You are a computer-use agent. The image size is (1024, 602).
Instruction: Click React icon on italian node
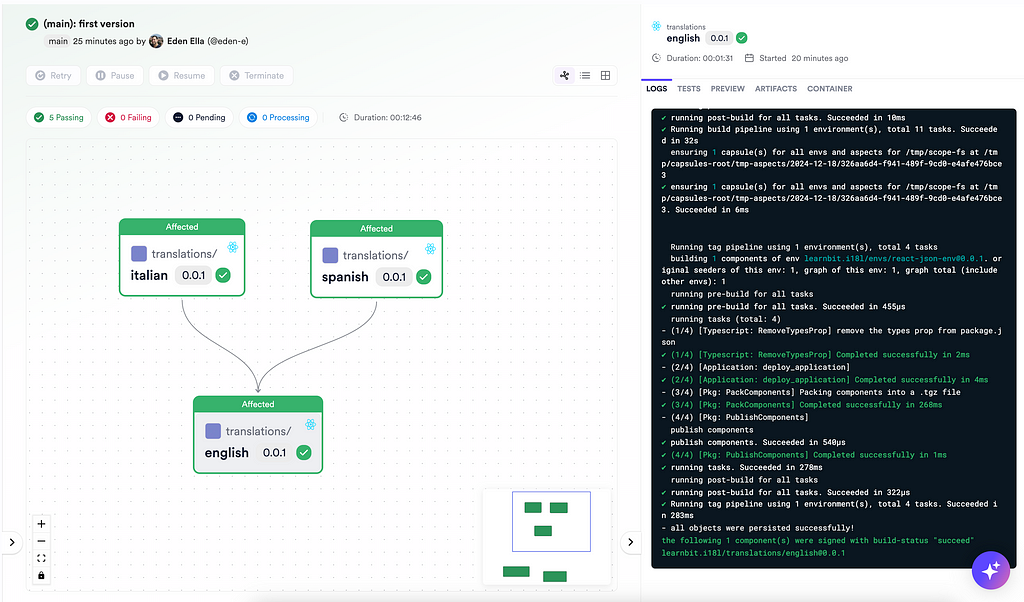[232, 247]
